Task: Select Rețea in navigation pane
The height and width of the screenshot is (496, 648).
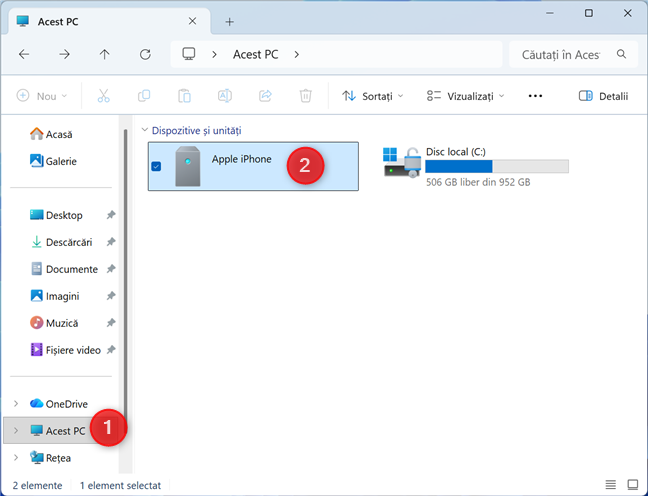Action: 50,458
